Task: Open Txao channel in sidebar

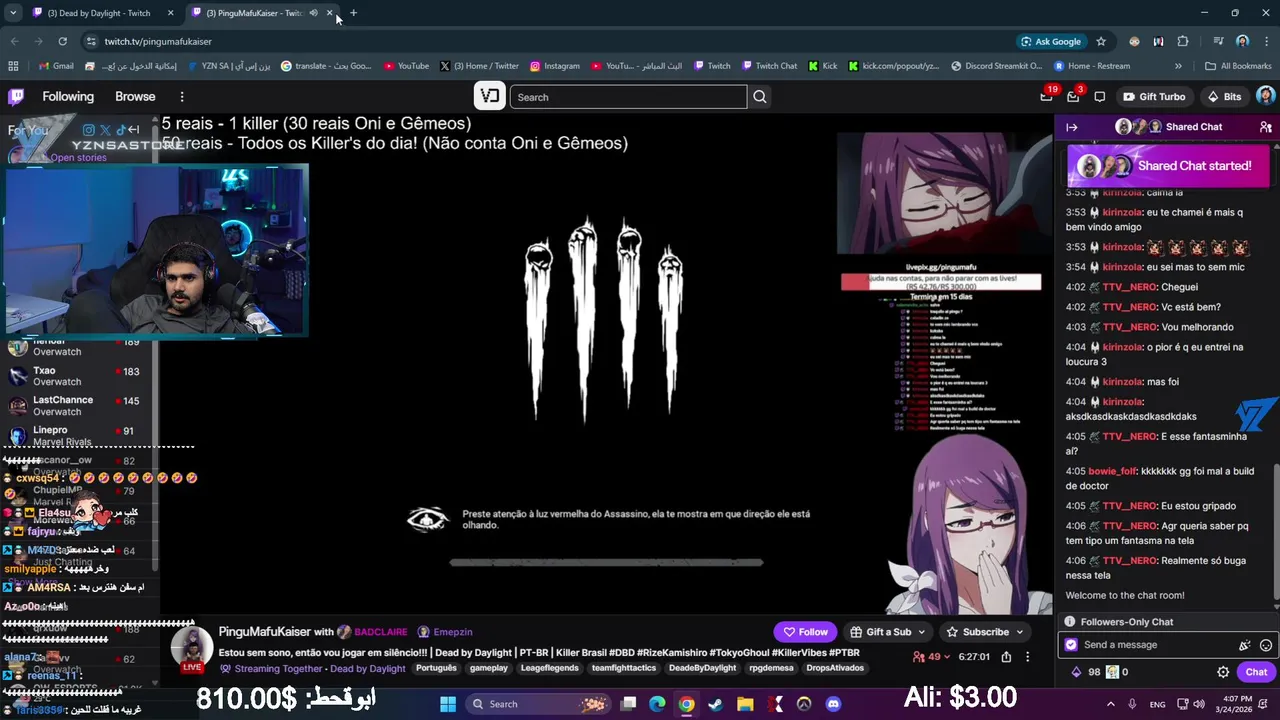Action: click(x=80, y=376)
